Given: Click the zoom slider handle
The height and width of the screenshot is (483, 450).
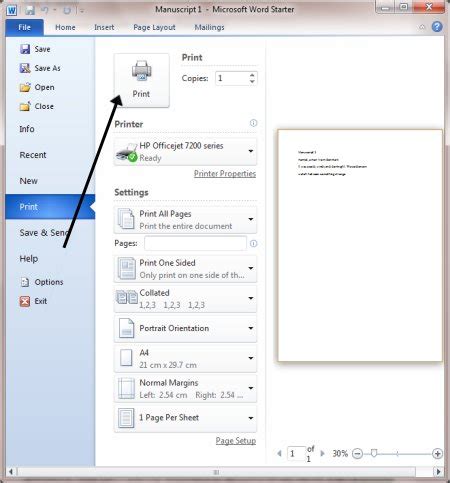Looking at the screenshot, I should [374, 453].
